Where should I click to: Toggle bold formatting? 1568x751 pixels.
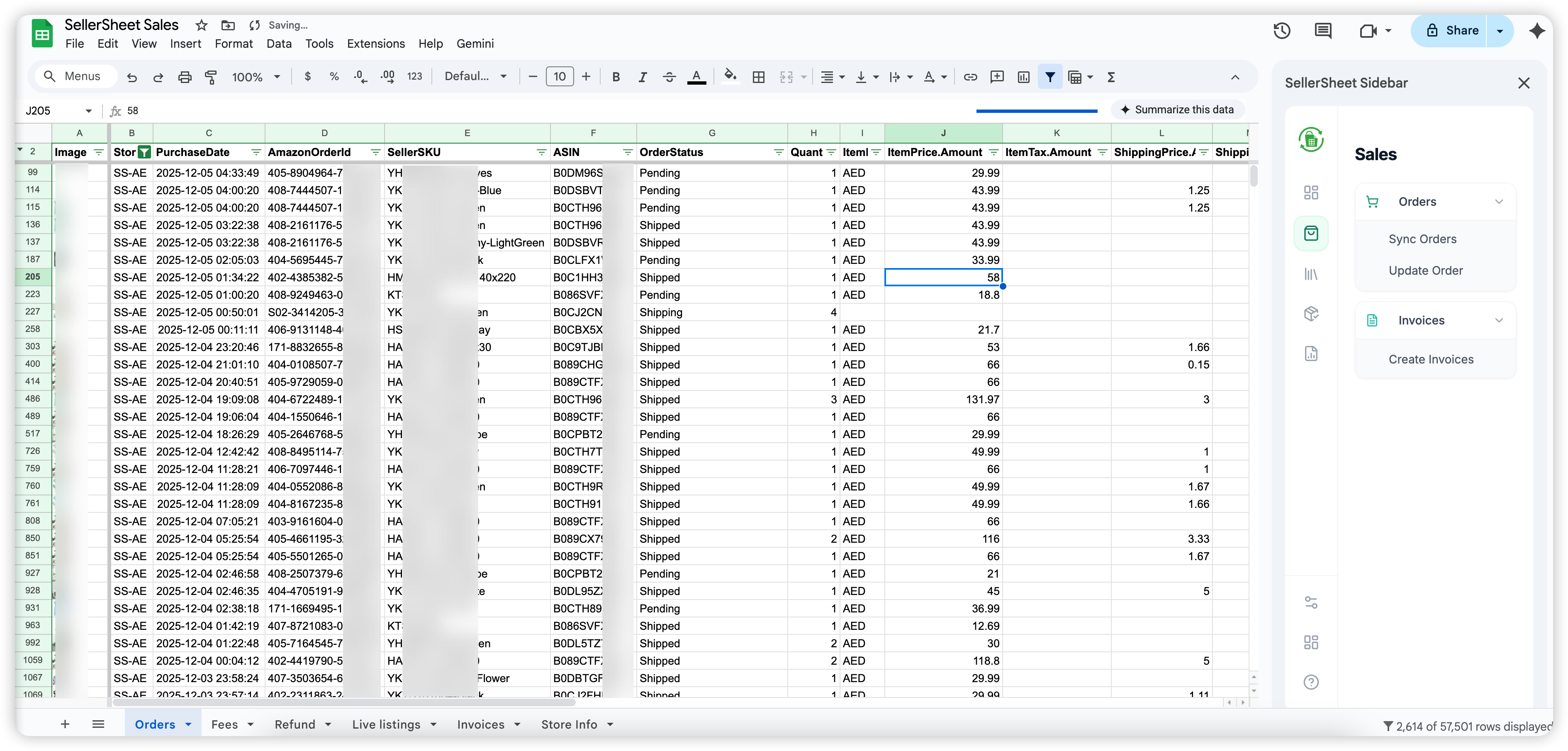click(616, 77)
